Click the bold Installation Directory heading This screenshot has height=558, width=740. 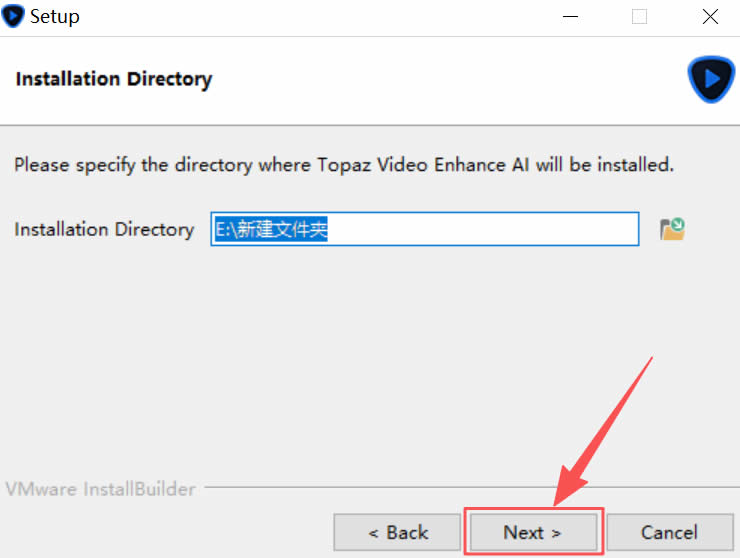[x=114, y=79]
